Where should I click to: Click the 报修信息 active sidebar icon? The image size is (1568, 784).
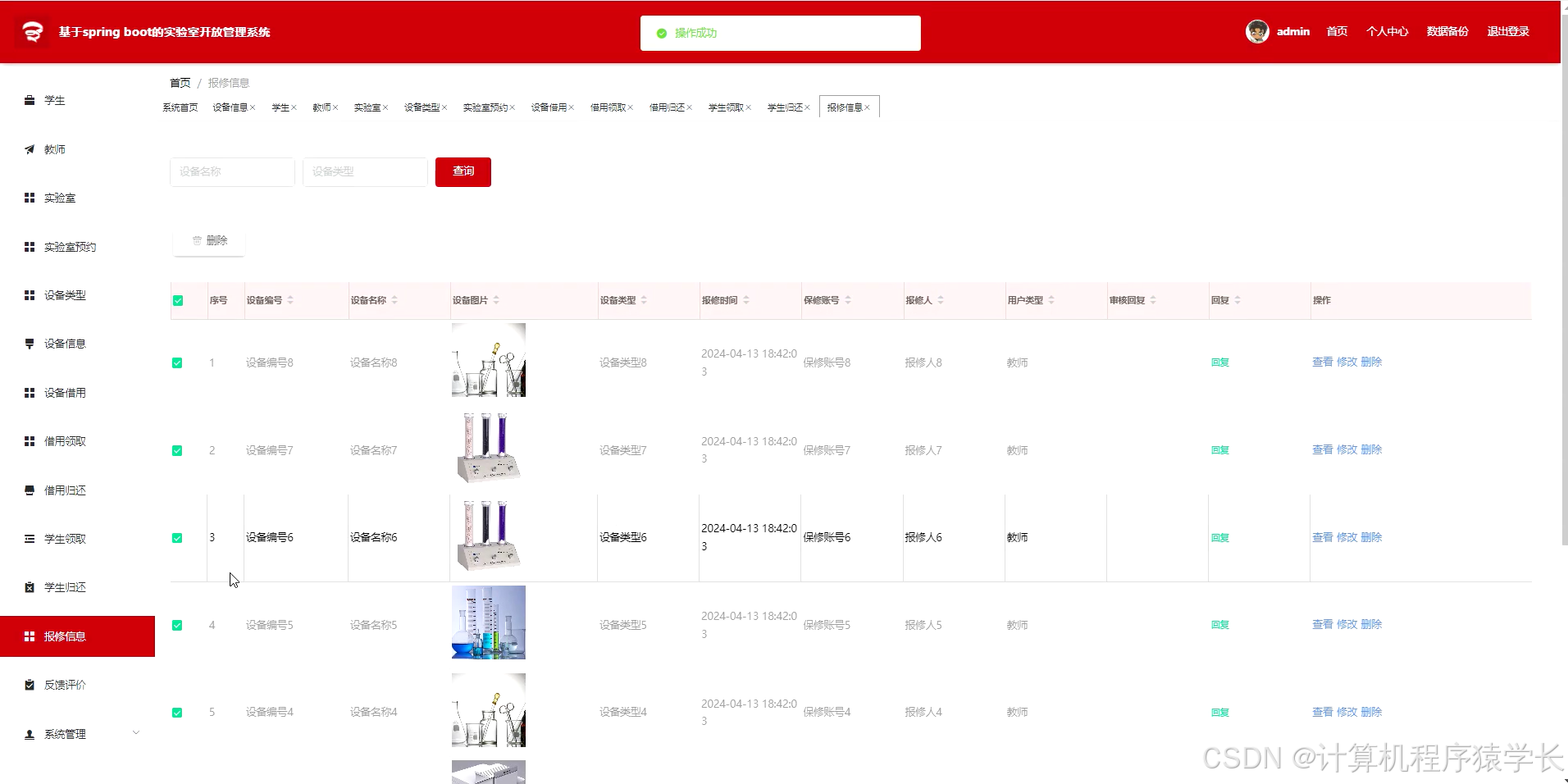[x=30, y=636]
